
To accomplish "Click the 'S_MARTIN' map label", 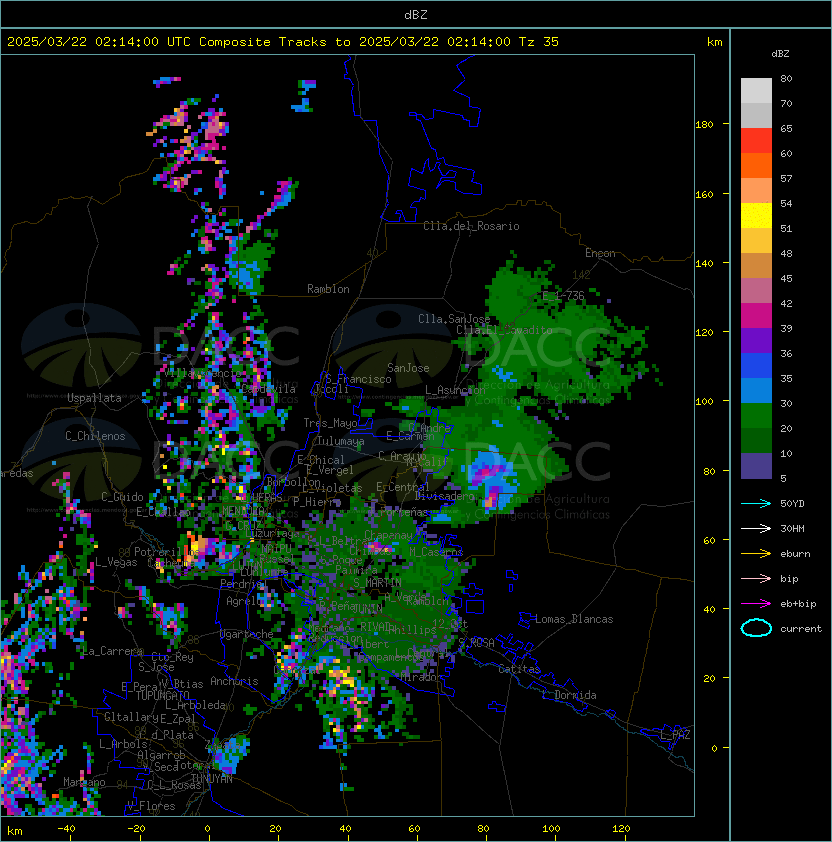I will point(377,583).
